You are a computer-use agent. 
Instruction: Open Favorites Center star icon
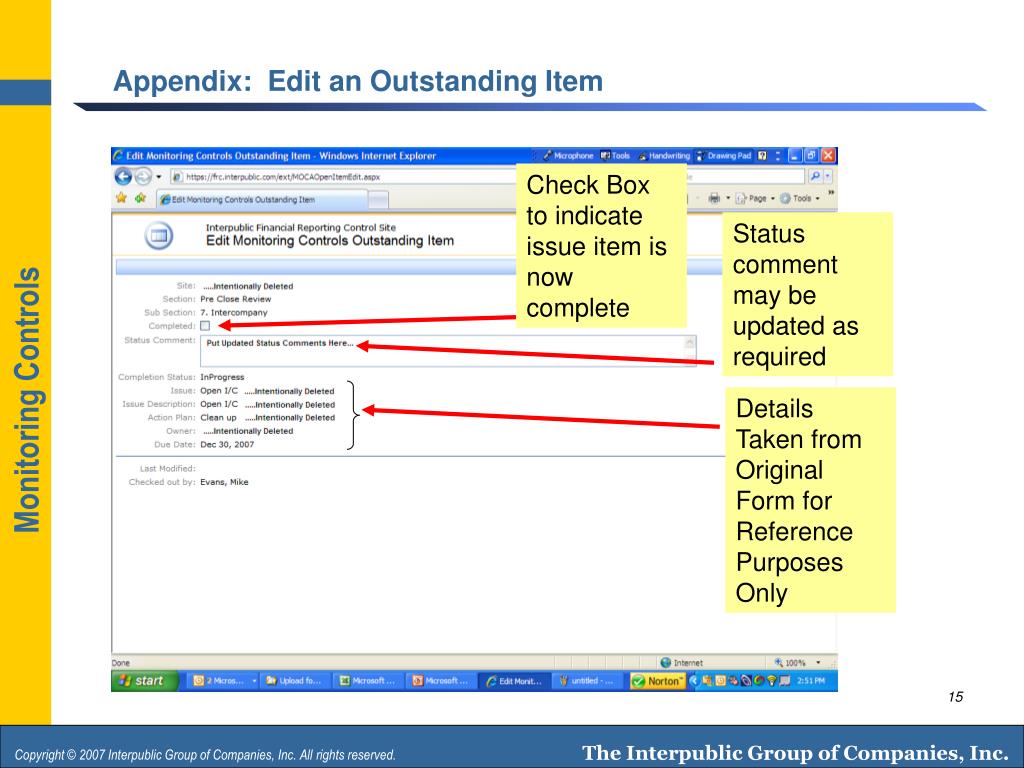[x=121, y=198]
